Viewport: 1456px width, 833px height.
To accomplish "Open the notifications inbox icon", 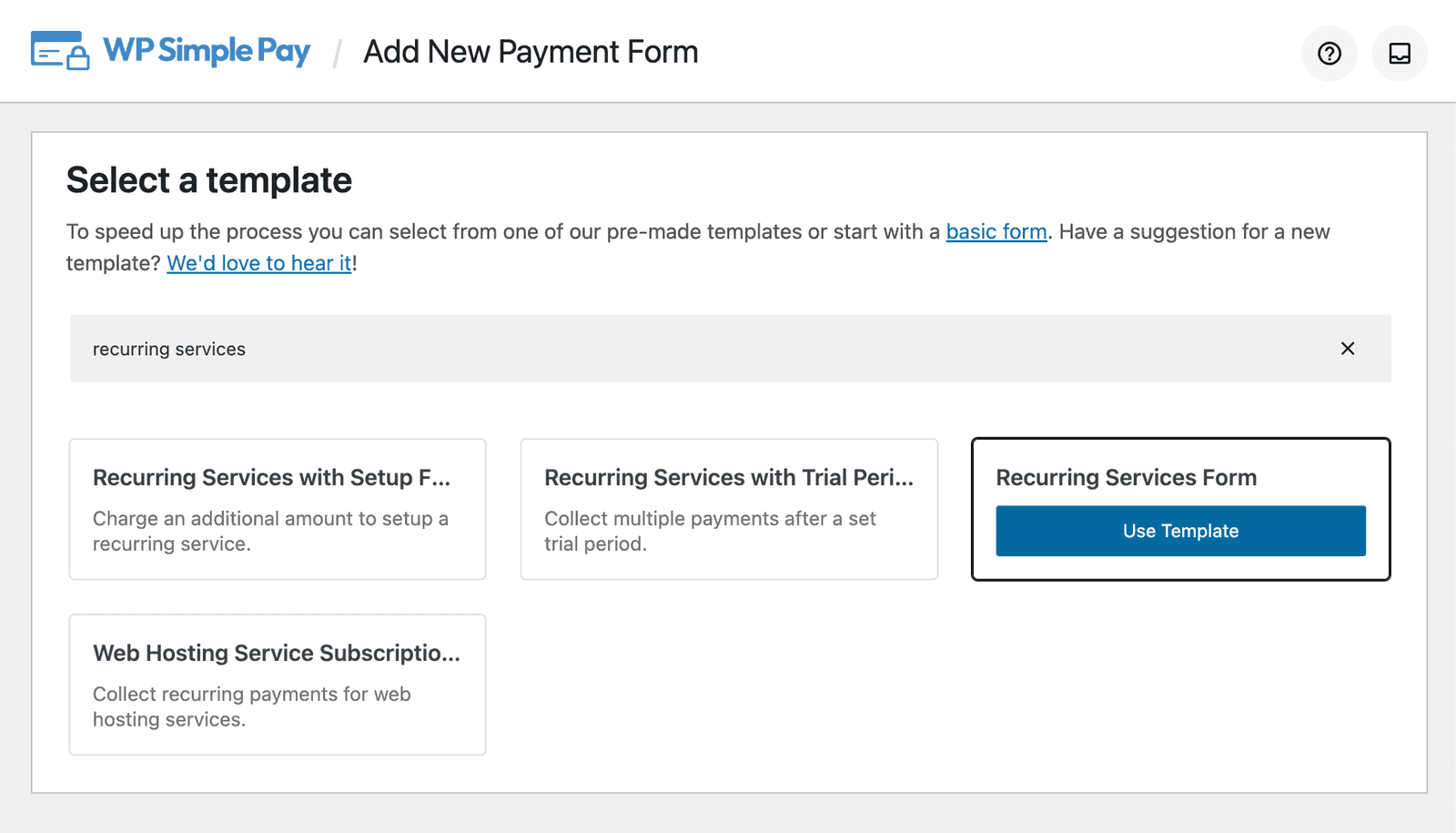I will [x=1400, y=54].
